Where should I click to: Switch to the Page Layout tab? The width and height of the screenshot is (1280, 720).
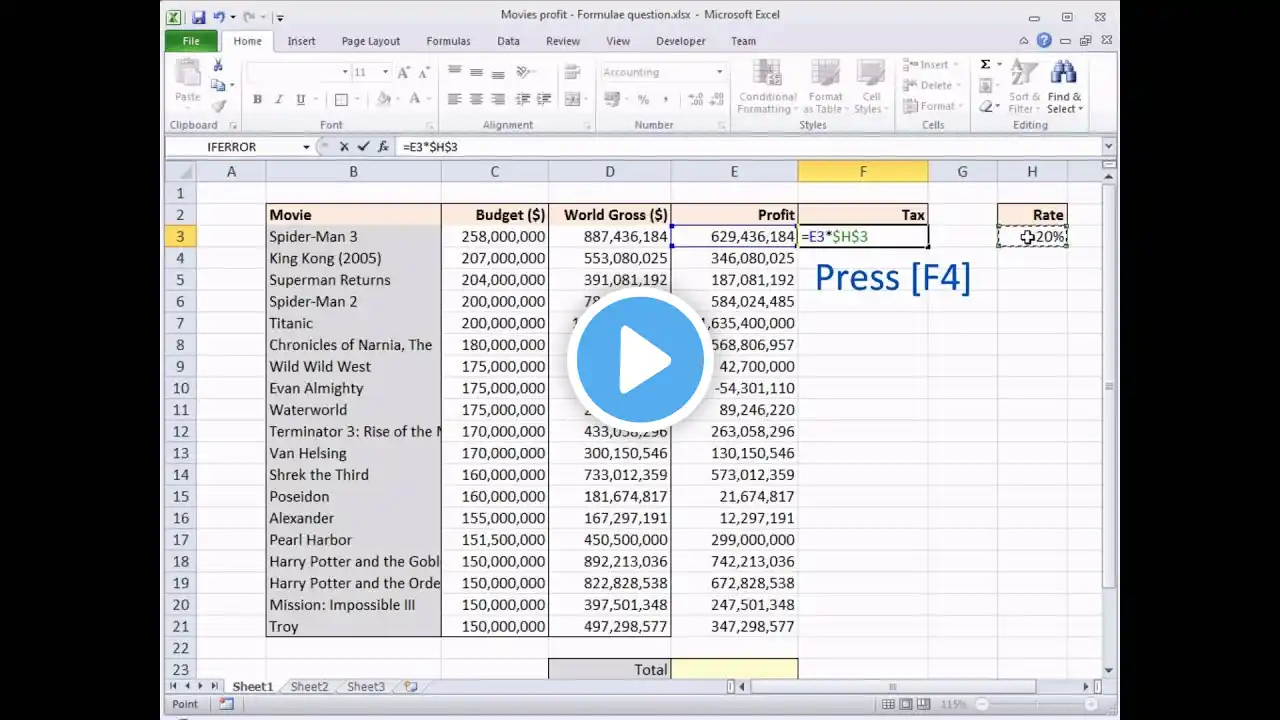coord(371,41)
